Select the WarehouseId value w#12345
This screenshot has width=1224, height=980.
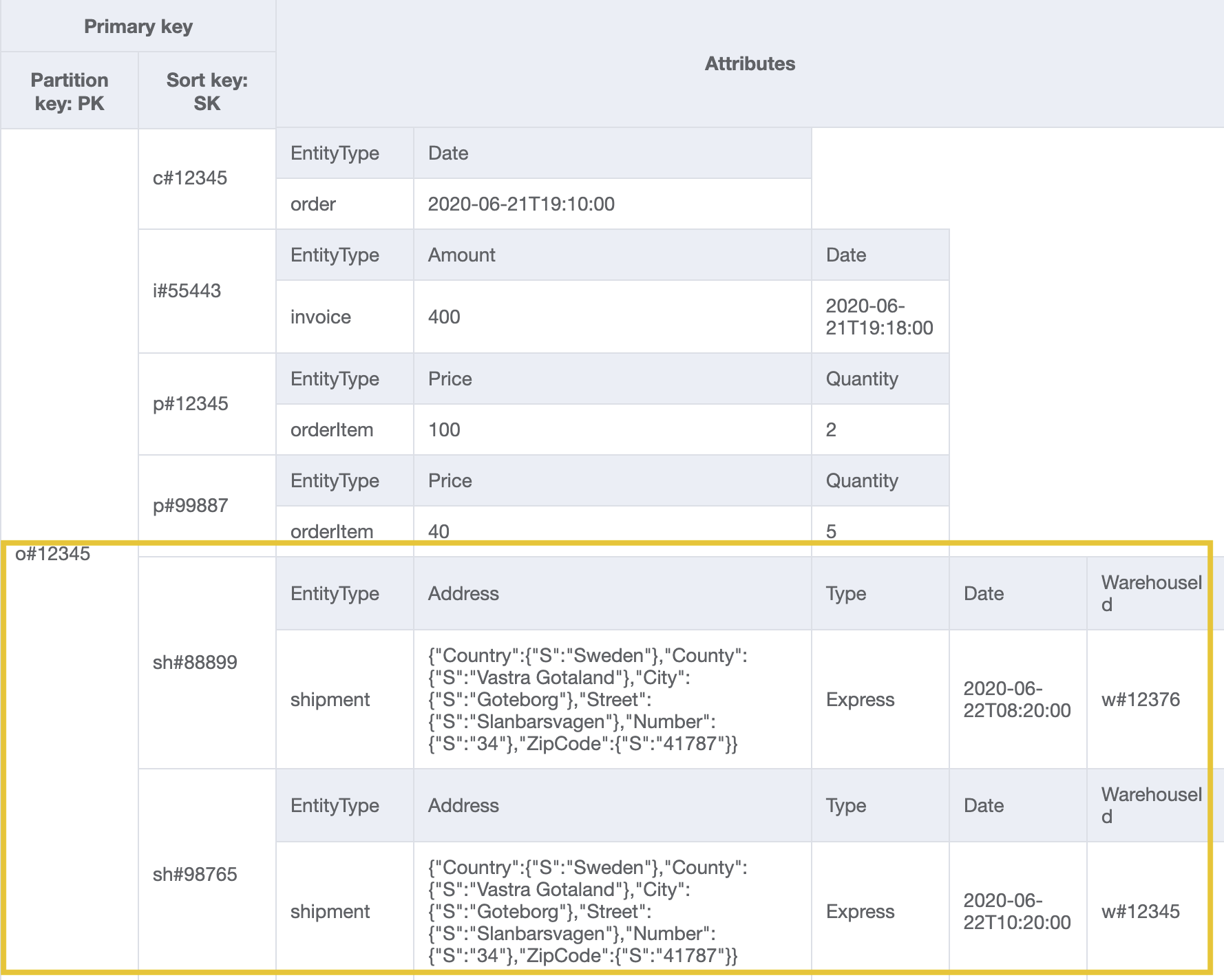coord(1143,911)
